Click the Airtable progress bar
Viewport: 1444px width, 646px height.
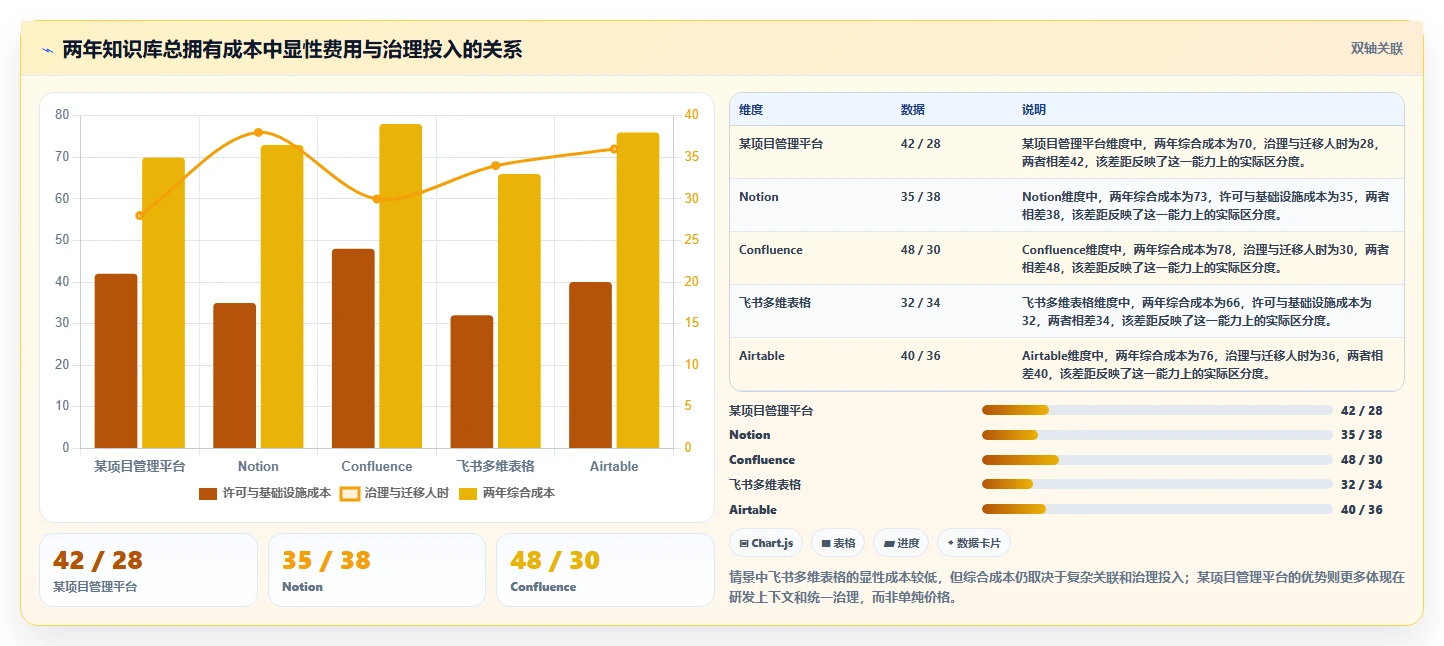point(1157,509)
